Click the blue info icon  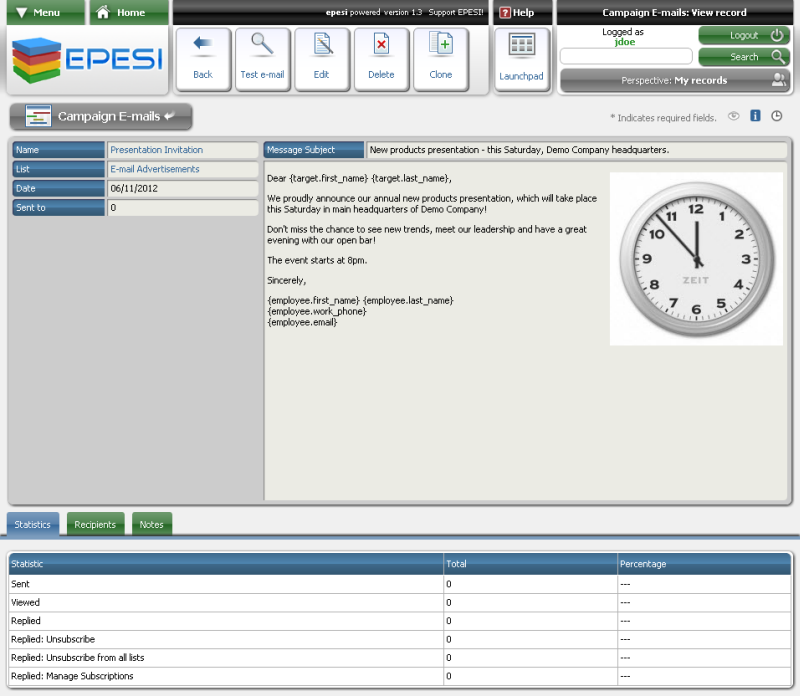click(755, 116)
